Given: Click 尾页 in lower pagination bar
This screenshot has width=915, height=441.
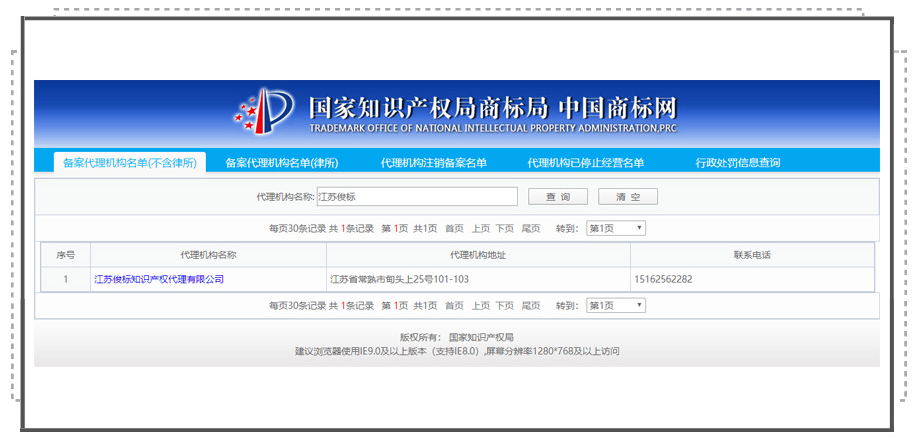Looking at the screenshot, I should (x=530, y=305).
